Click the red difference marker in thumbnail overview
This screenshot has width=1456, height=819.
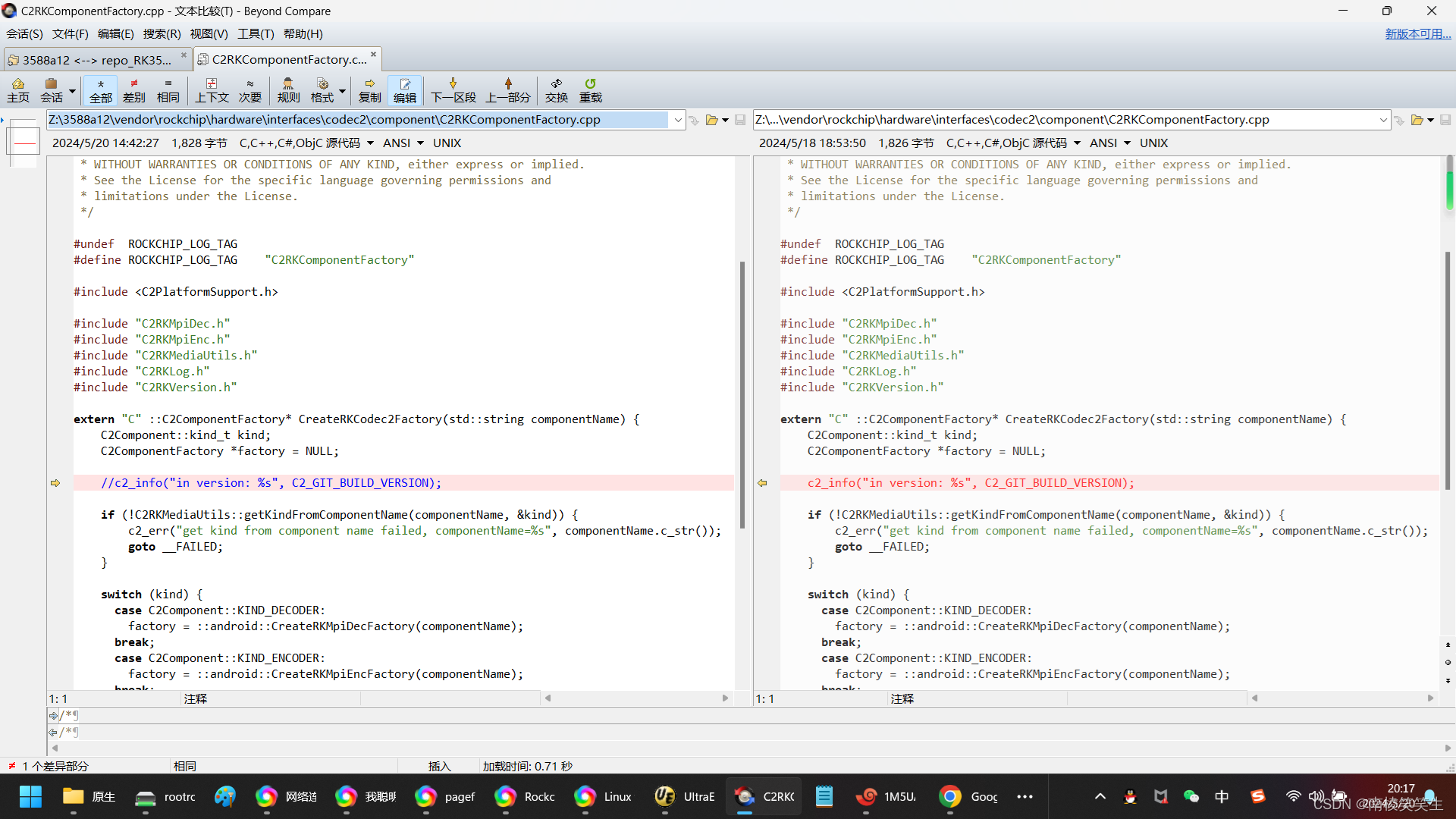pyautogui.click(x=24, y=143)
